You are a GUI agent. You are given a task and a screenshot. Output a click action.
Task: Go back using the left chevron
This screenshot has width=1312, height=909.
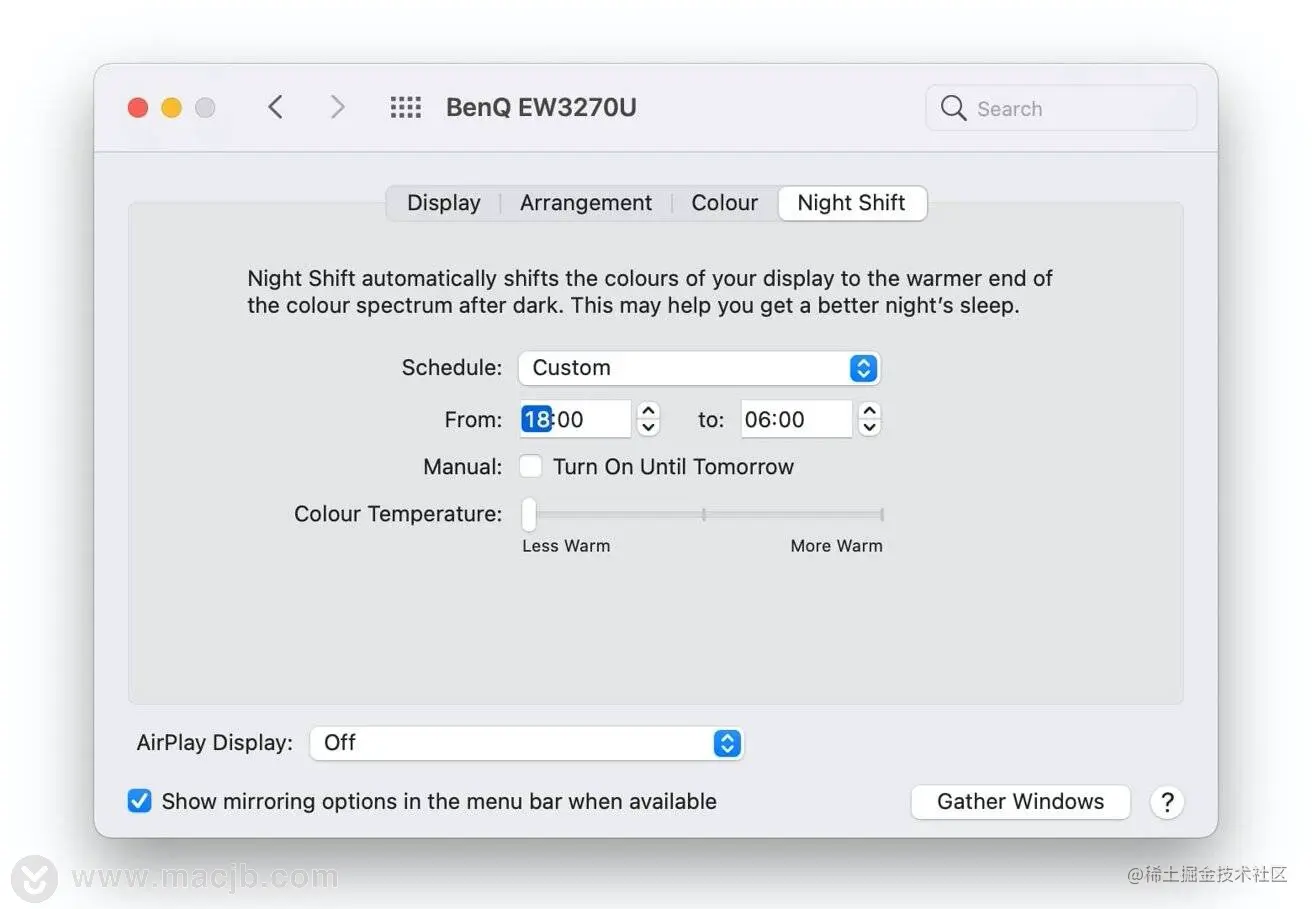pyautogui.click(x=276, y=107)
